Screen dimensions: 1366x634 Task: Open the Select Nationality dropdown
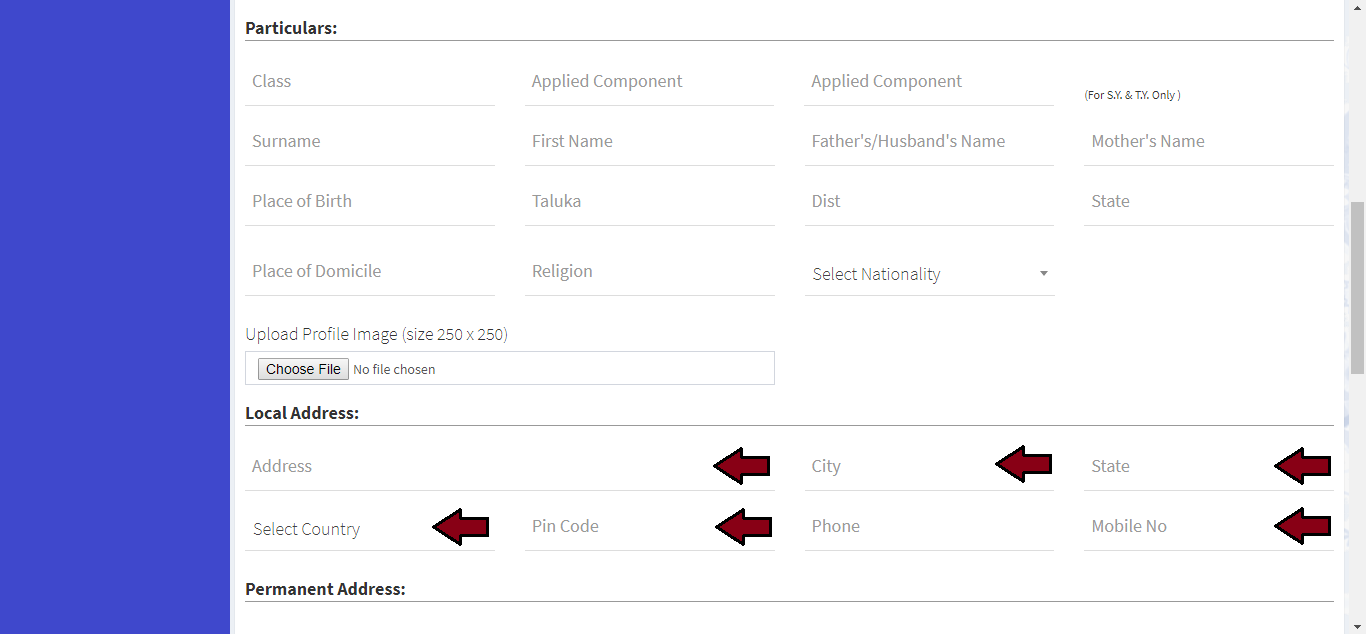click(x=929, y=274)
